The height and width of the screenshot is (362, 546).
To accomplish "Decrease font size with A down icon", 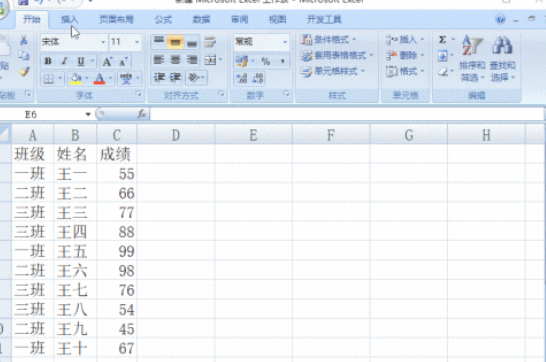I will pos(123,62).
